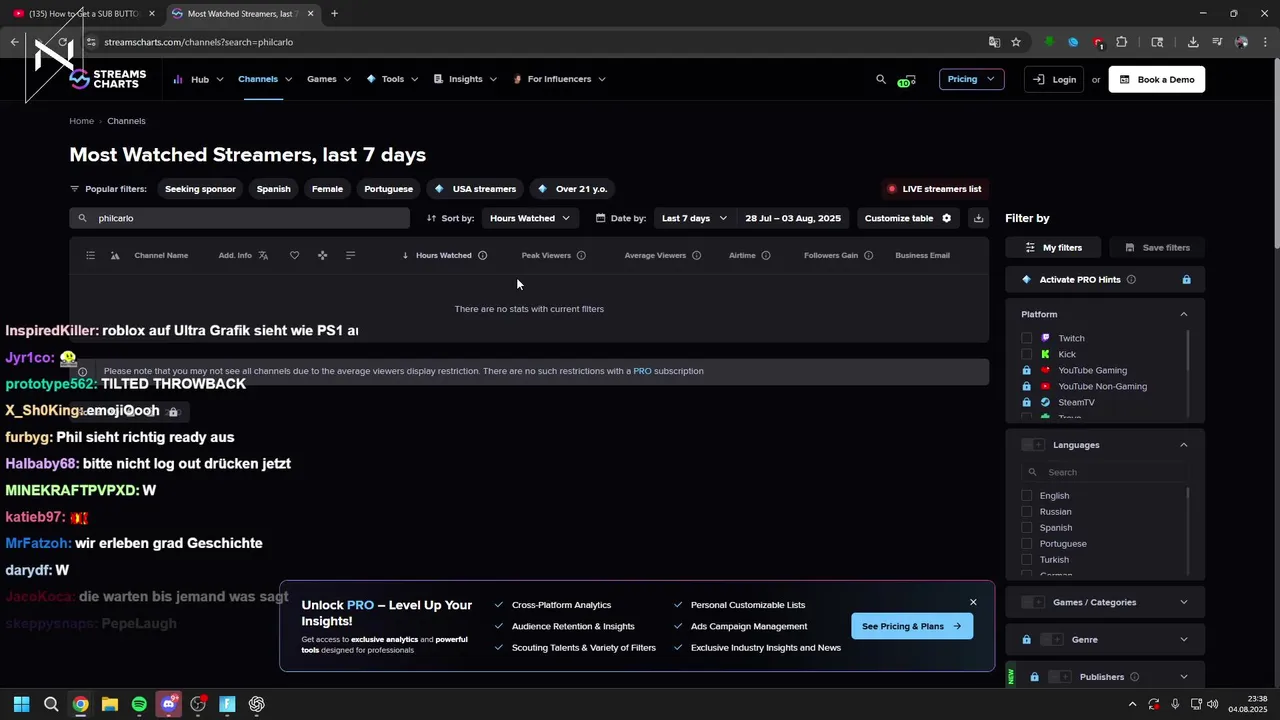The width and height of the screenshot is (1280, 720).
Task: Click See Pricing & Plans button
Action: point(912,626)
